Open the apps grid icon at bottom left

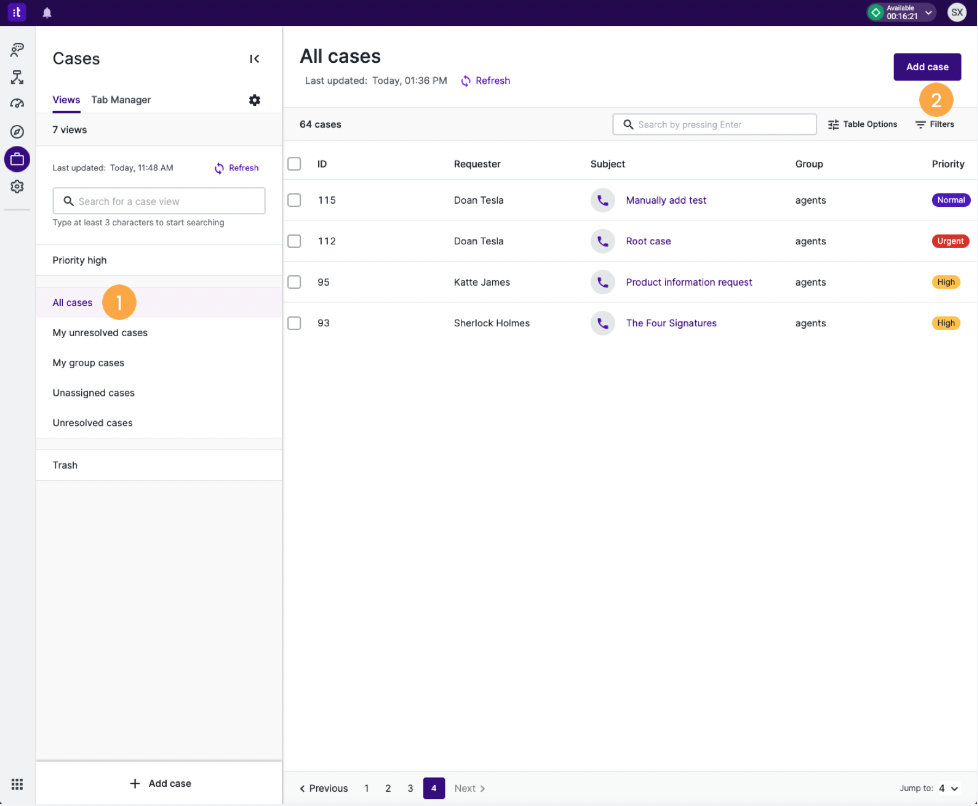tap(17, 784)
